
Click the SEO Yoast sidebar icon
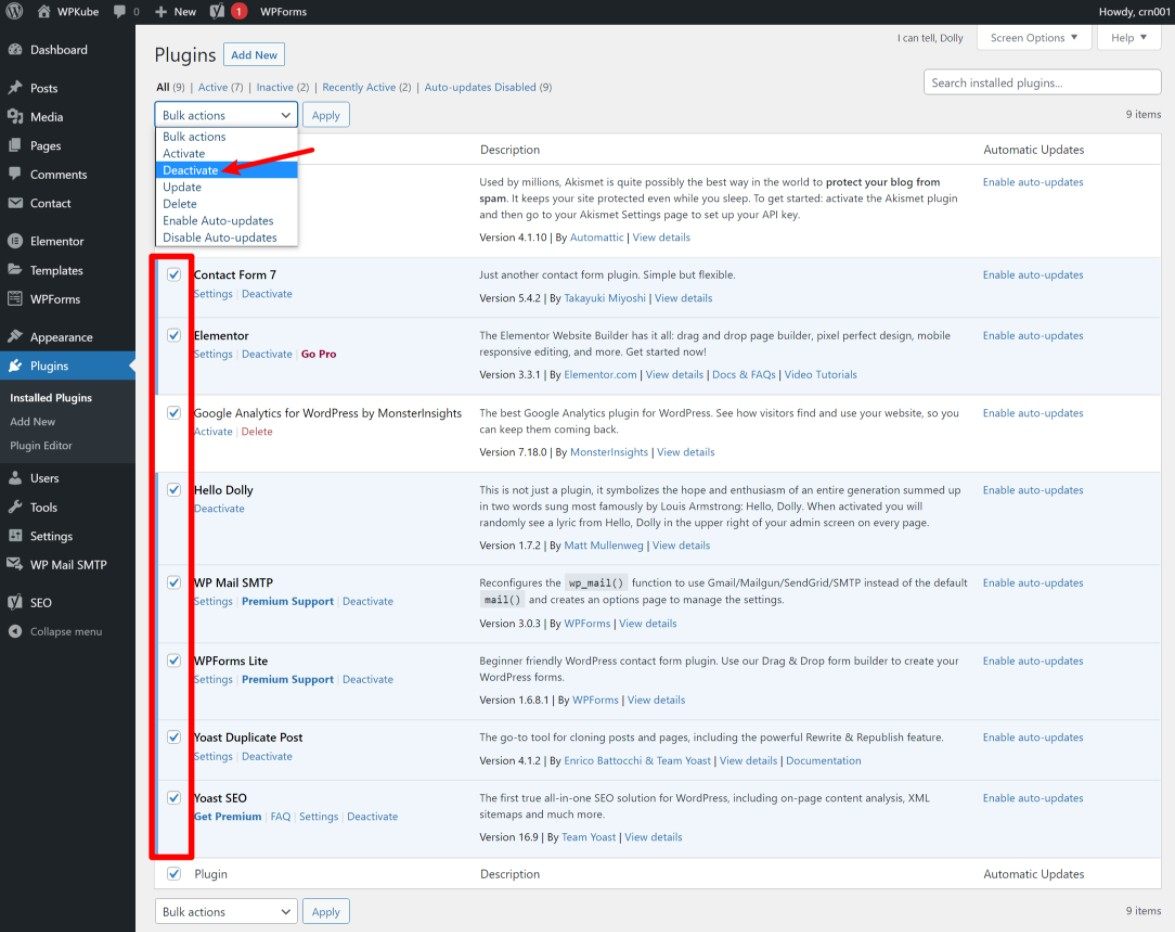click(15, 602)
